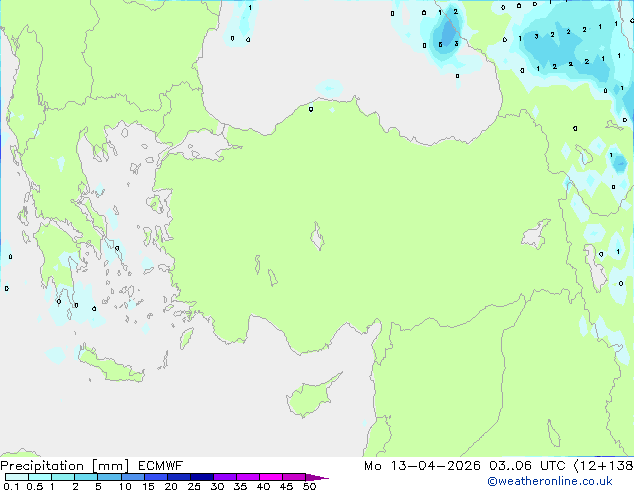Viewport: 634px width, 490px height.
Task: Click the 20–25 mm legend color box
Action: click(178, 477)
